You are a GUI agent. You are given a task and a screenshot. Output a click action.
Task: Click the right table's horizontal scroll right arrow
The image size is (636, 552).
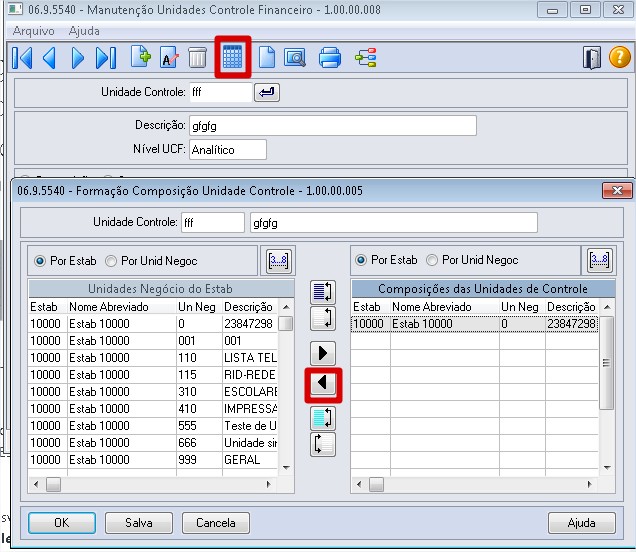(x=589, y=484)
